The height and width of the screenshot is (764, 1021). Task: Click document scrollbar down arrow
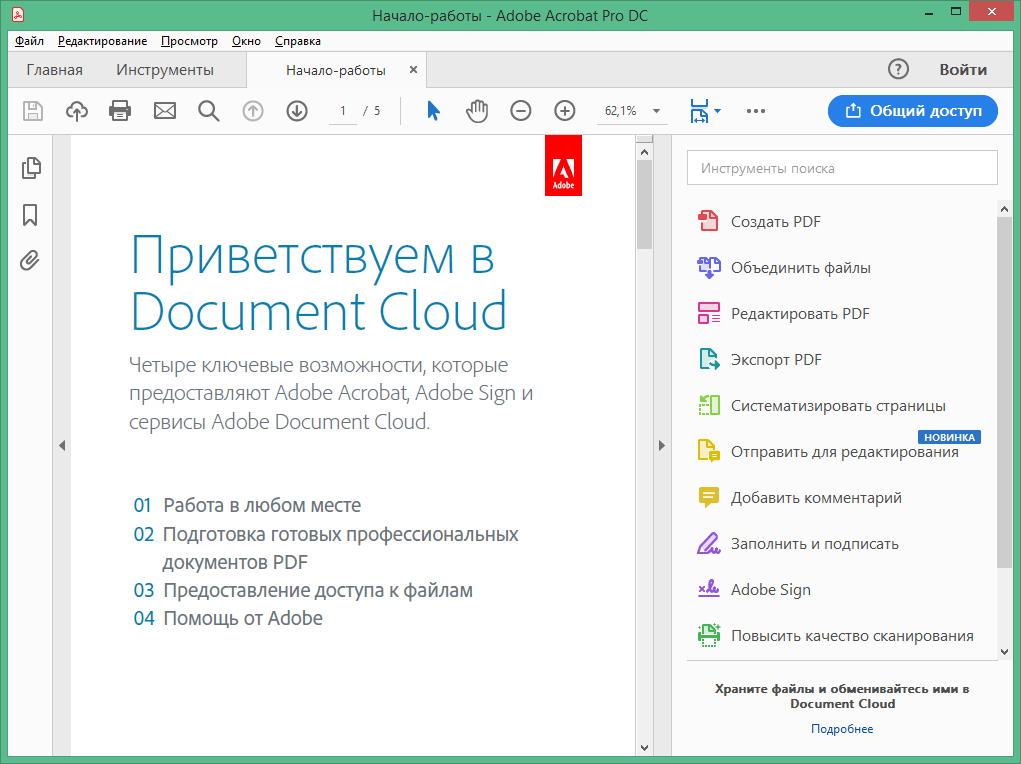pos(644,747)
